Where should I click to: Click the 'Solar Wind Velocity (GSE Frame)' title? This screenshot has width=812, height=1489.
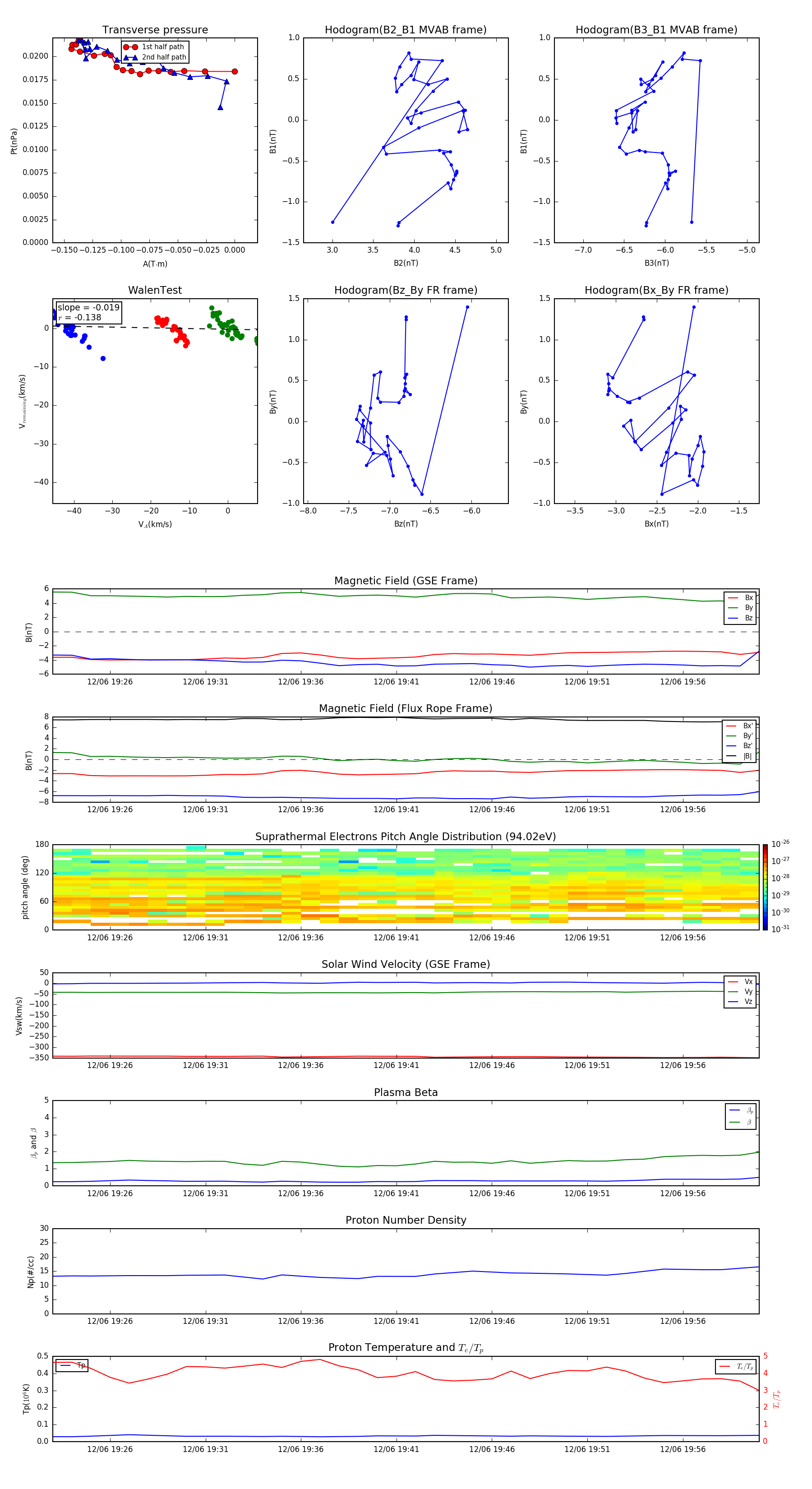click(x=406, y=965)
